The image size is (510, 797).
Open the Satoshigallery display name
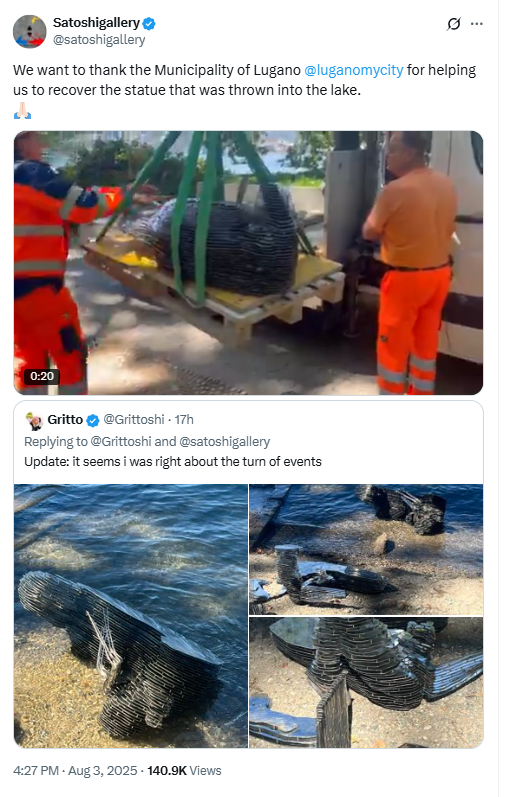(x=96, y=23)
